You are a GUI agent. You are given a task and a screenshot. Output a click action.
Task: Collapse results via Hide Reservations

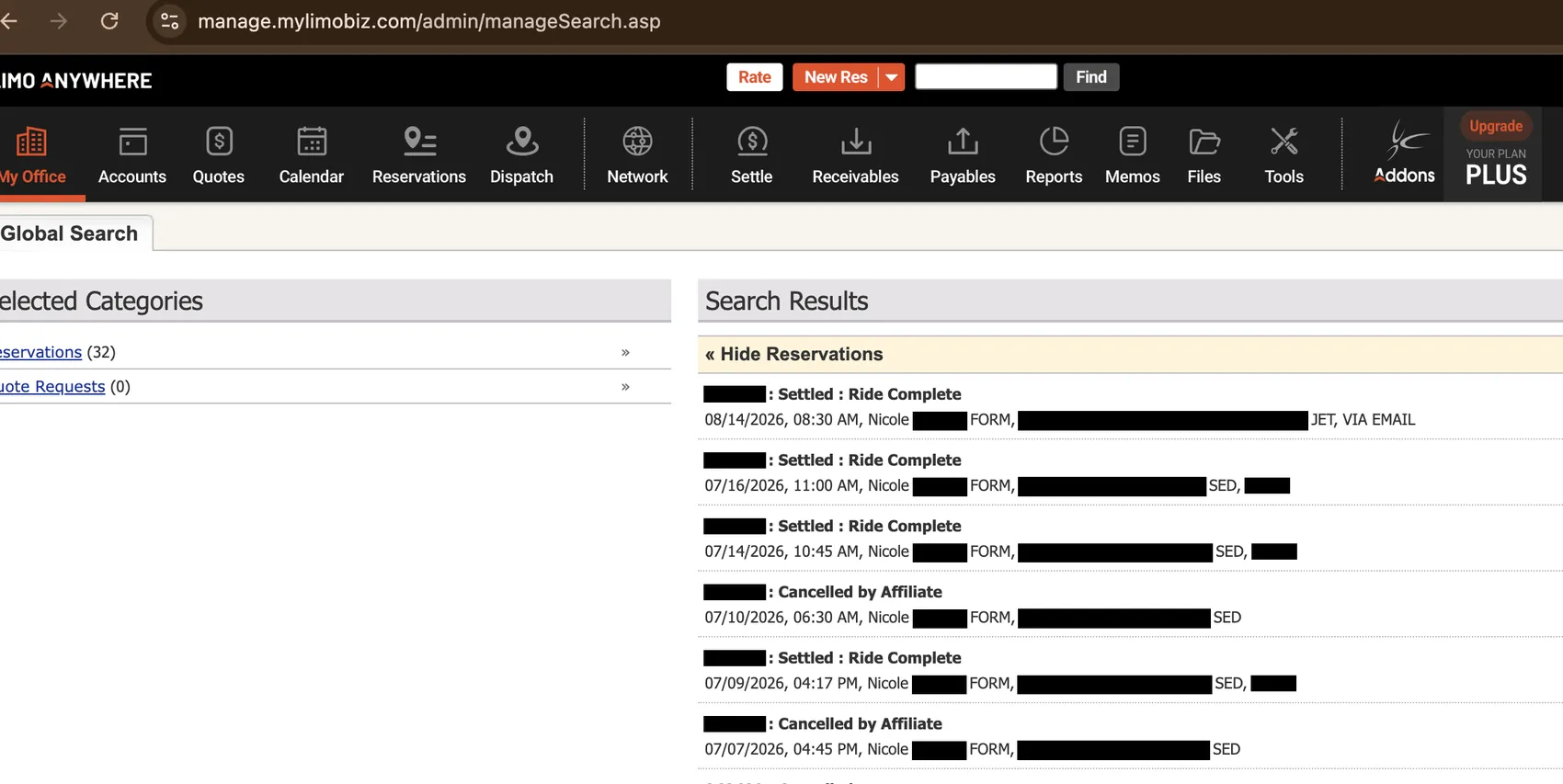[793, 354]
